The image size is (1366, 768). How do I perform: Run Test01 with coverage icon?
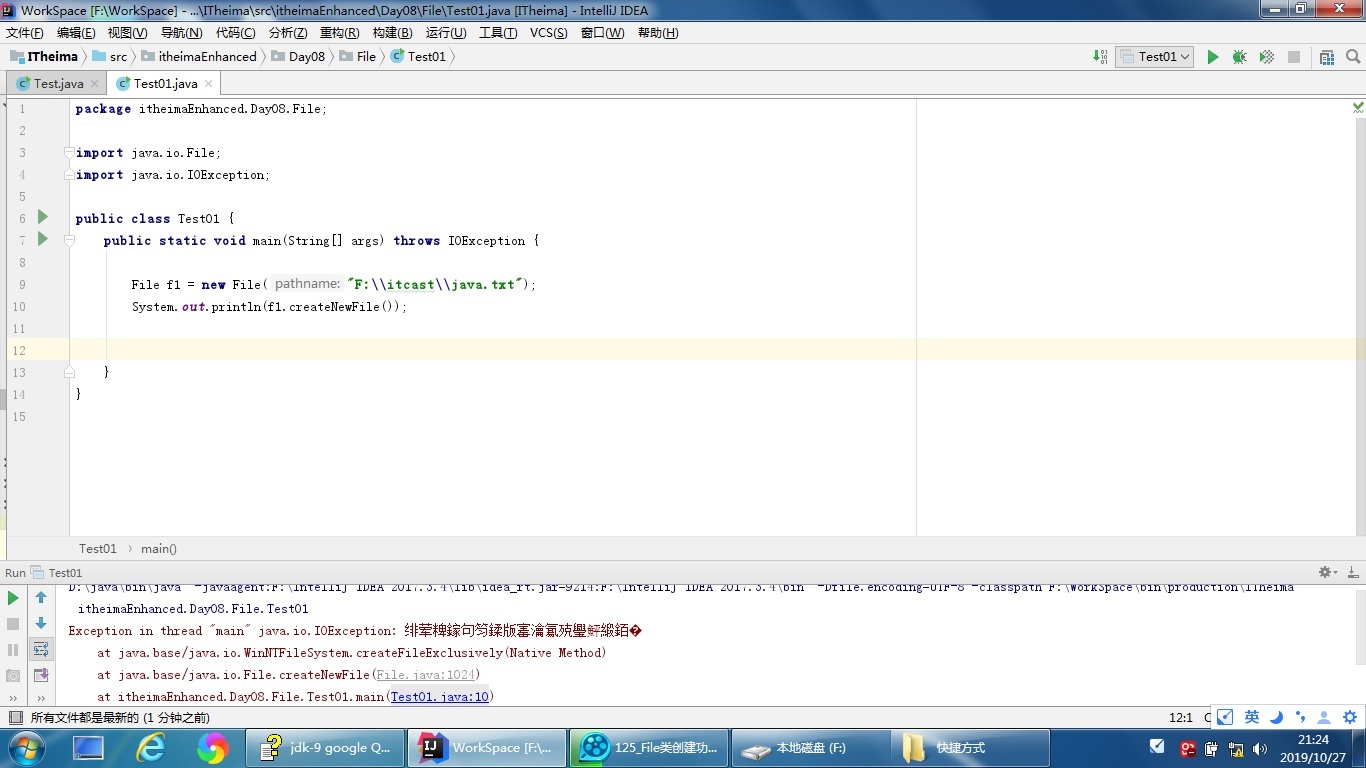click(1267, 57)
